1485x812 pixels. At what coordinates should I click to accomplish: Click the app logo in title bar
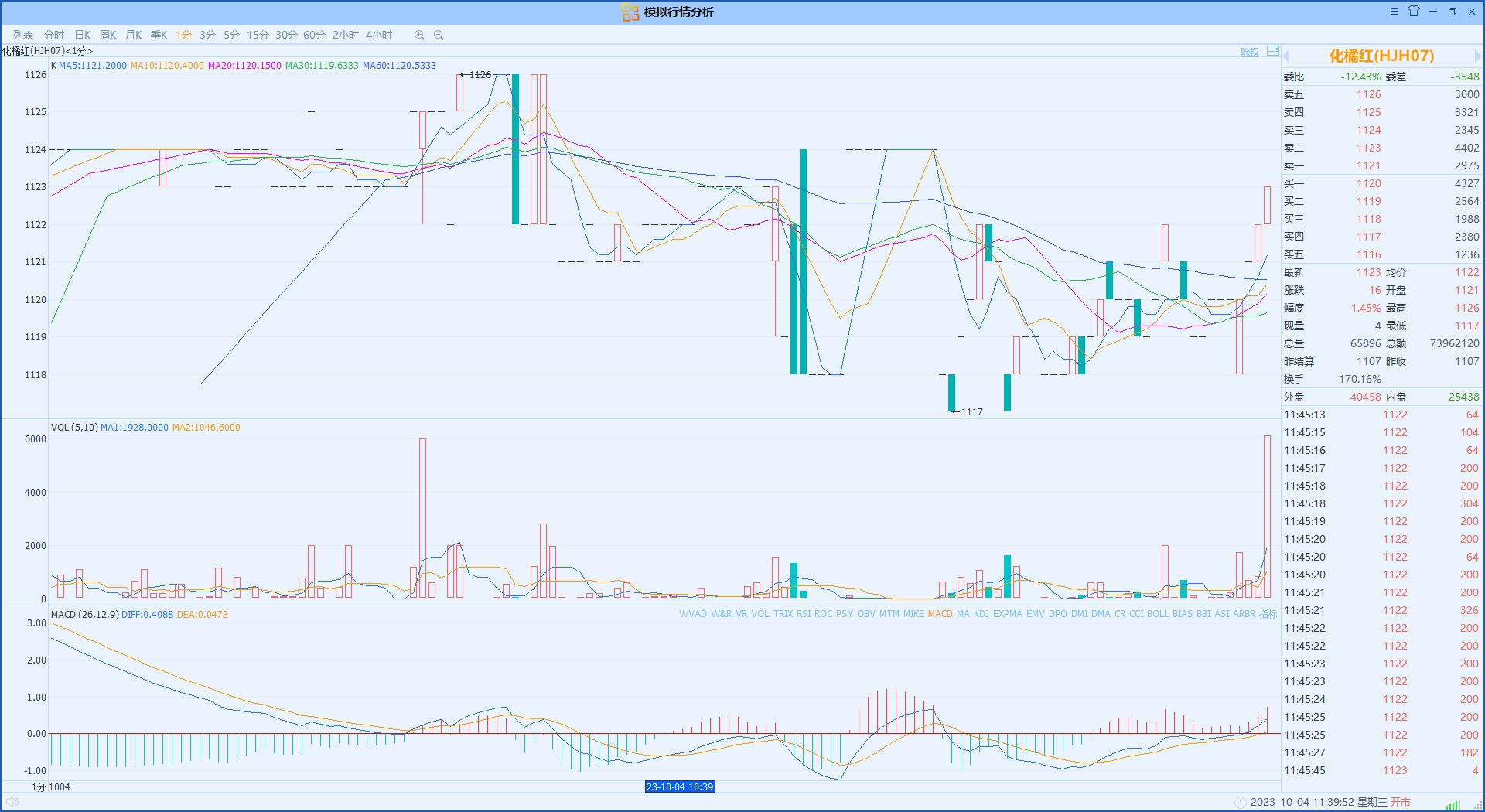[630, 12]
